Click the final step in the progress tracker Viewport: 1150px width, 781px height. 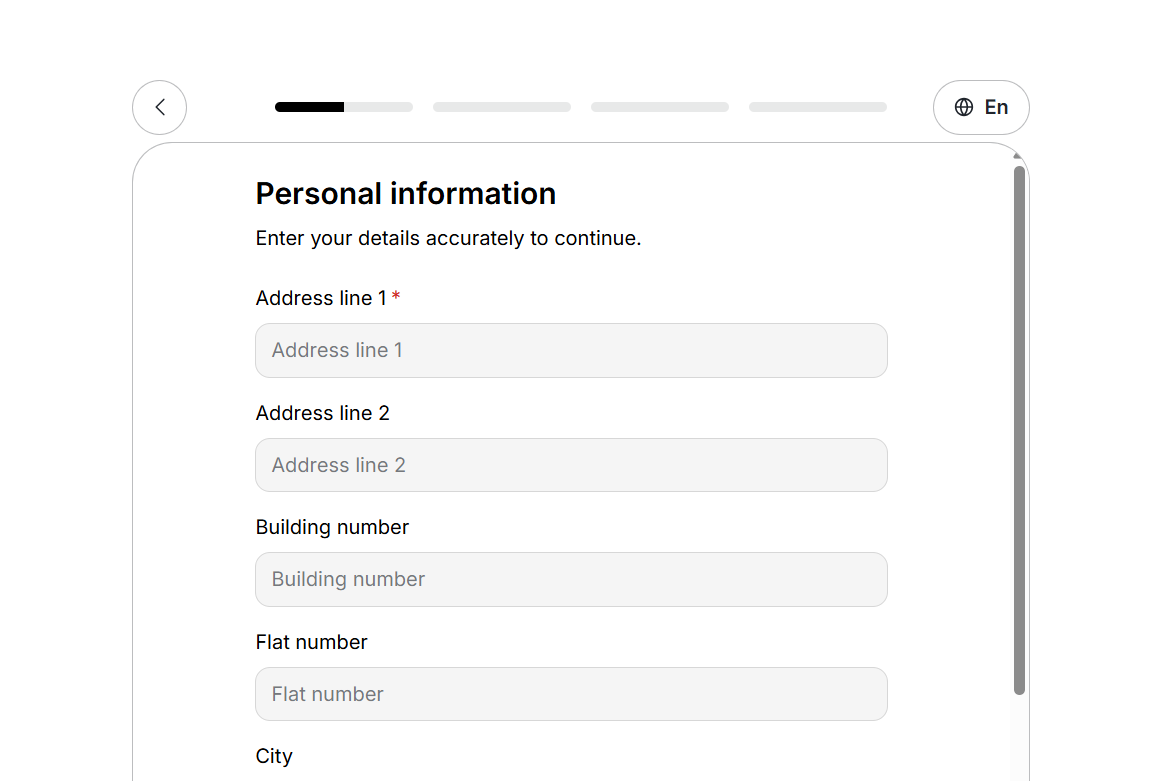817,106
